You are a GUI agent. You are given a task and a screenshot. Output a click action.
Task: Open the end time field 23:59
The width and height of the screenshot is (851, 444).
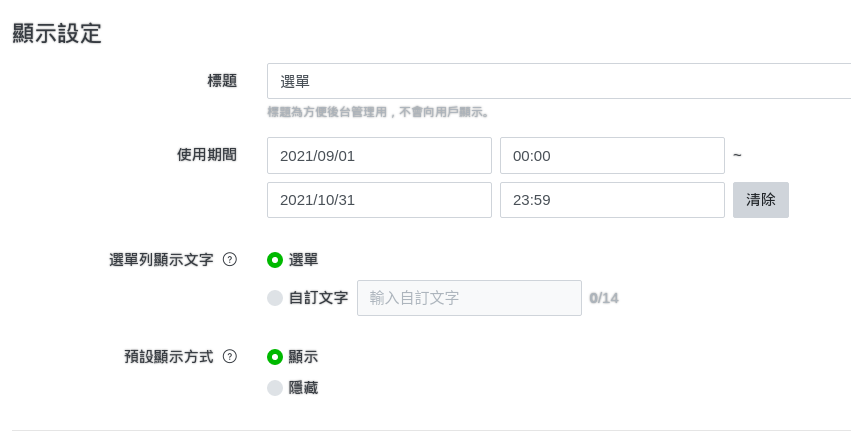(612, 200)
